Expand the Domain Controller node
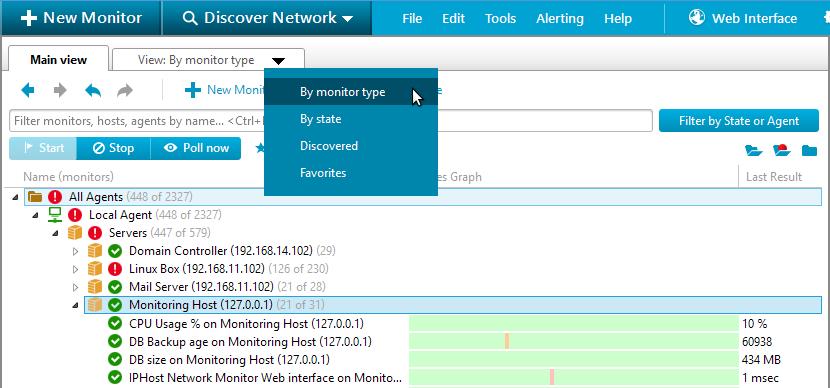 pyautogui.click(x=75, y=251)
